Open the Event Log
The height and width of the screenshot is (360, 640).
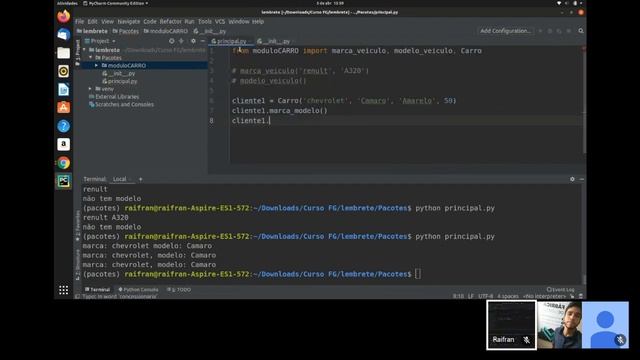[x=560, y=289]
